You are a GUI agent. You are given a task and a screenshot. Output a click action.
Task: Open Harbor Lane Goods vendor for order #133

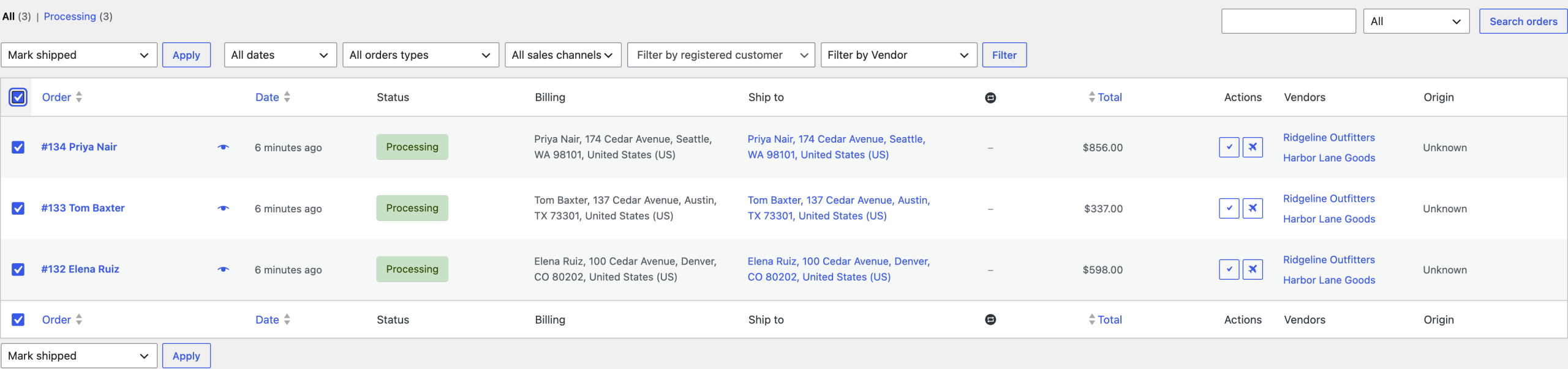(1329, 219)
